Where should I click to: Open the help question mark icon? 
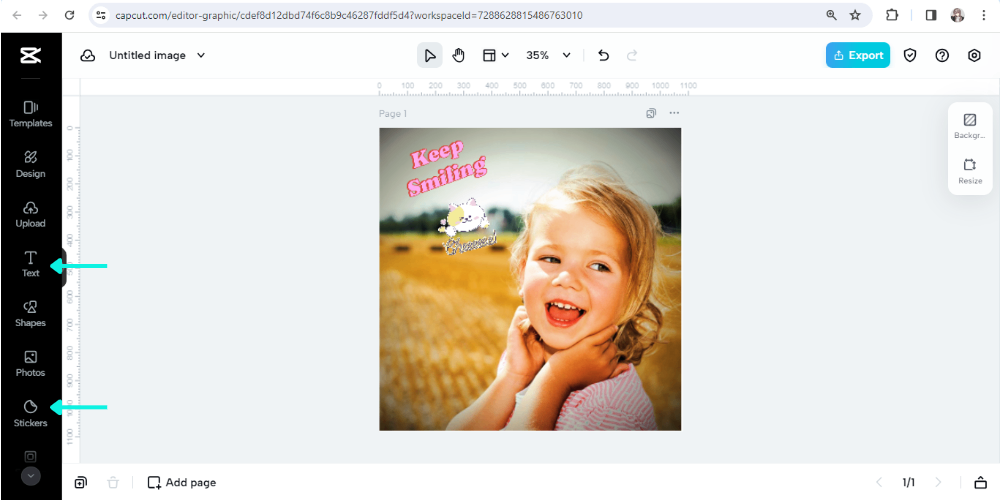[x=942, y=55]
